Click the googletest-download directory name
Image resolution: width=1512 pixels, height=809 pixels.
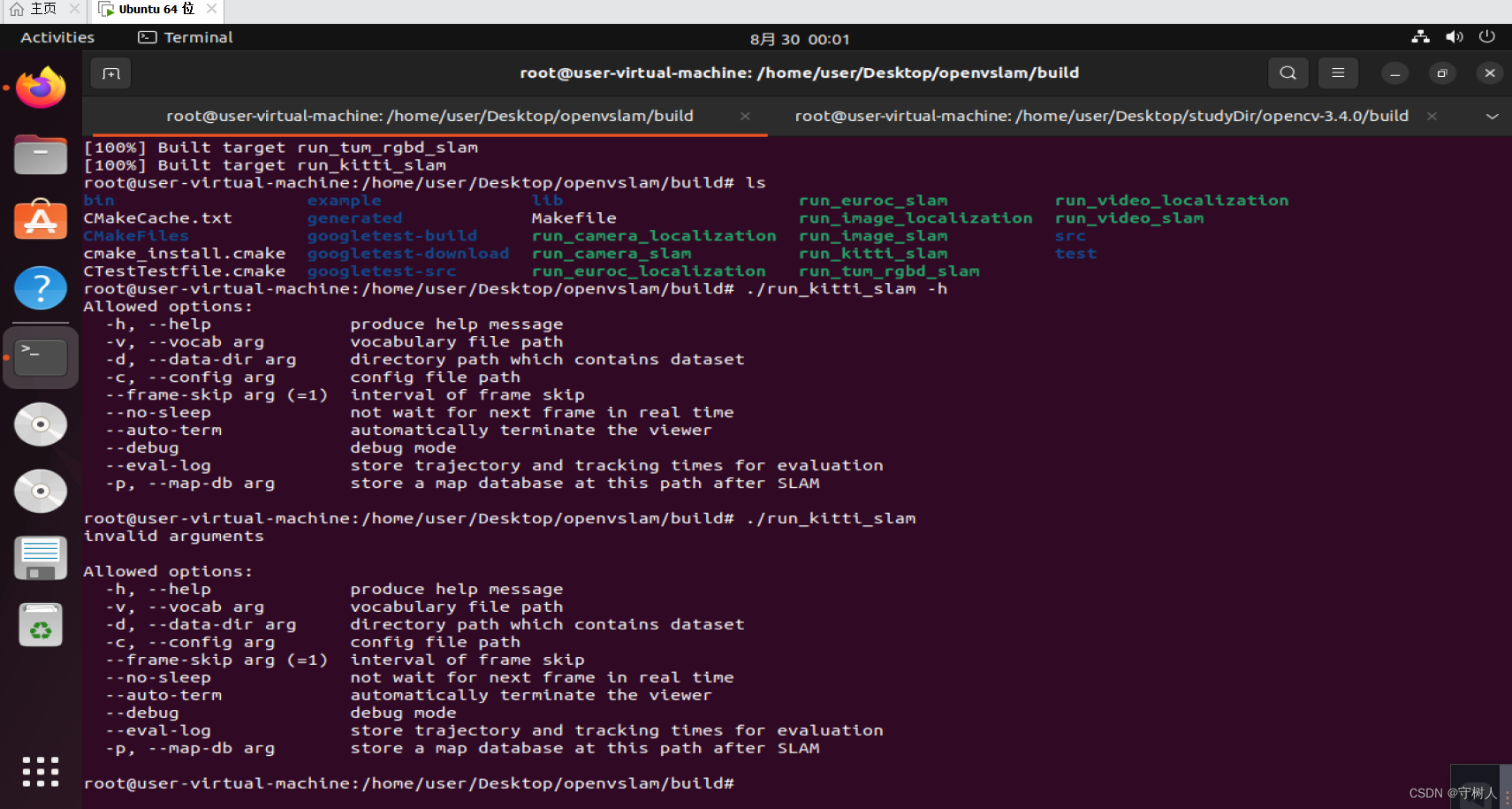click(x=407, y=254)
